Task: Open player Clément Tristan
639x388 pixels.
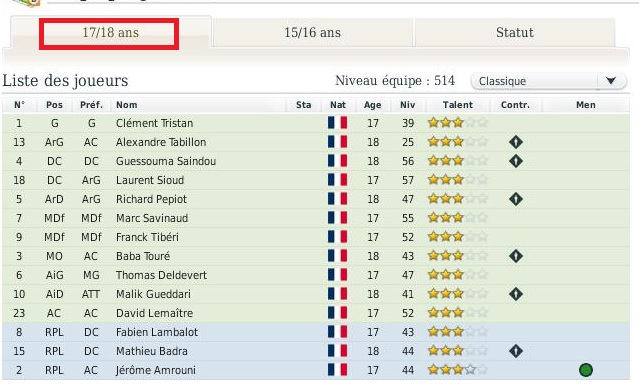Action: (154, 123)
